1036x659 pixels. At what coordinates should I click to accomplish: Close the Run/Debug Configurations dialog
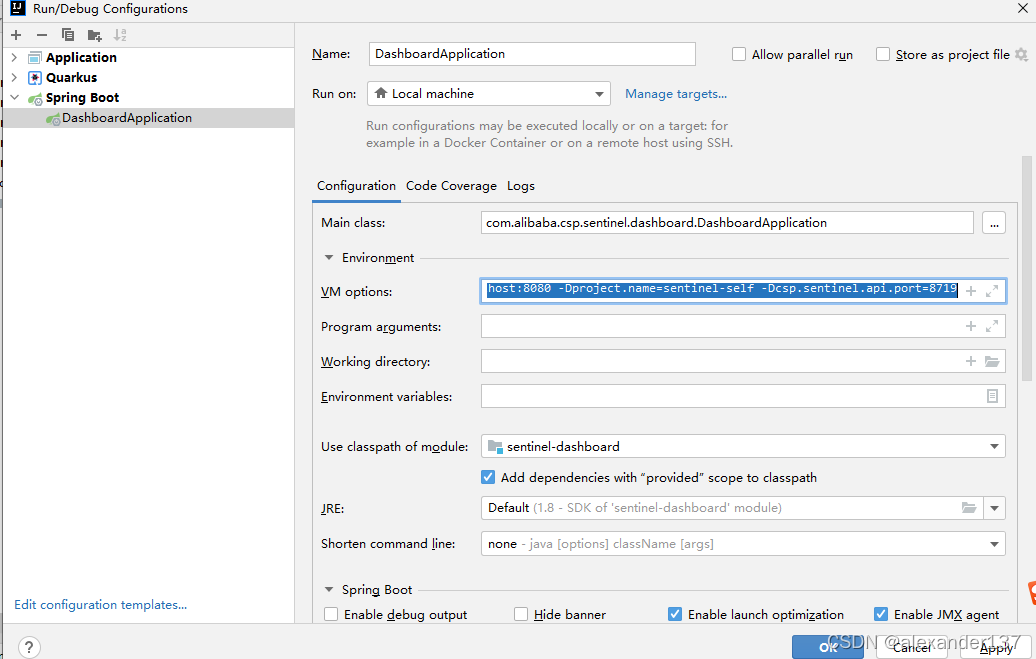tap(1022, 9)
